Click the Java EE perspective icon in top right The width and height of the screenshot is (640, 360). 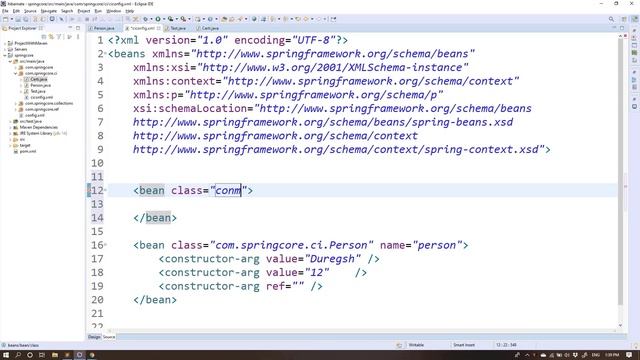pyautogui.click(x=634, y=19)
